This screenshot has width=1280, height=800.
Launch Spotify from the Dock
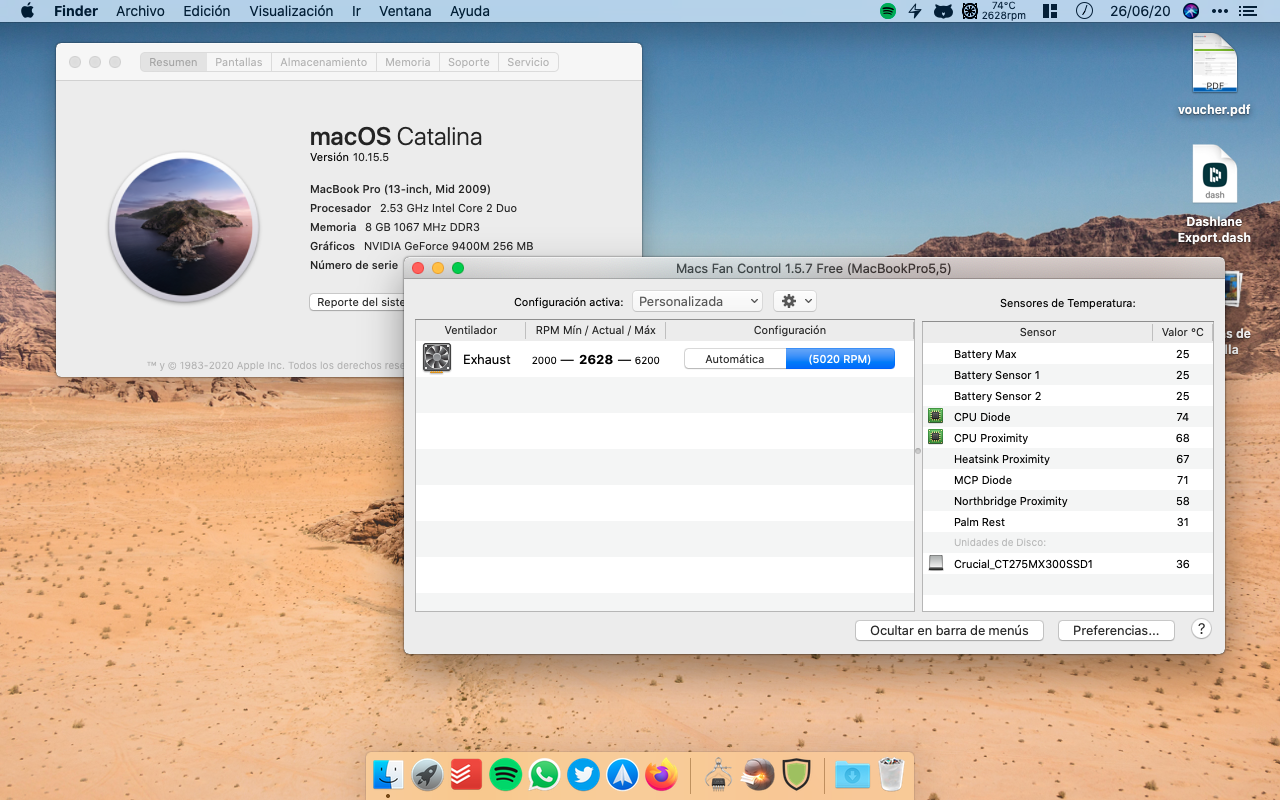pos(506,774)
